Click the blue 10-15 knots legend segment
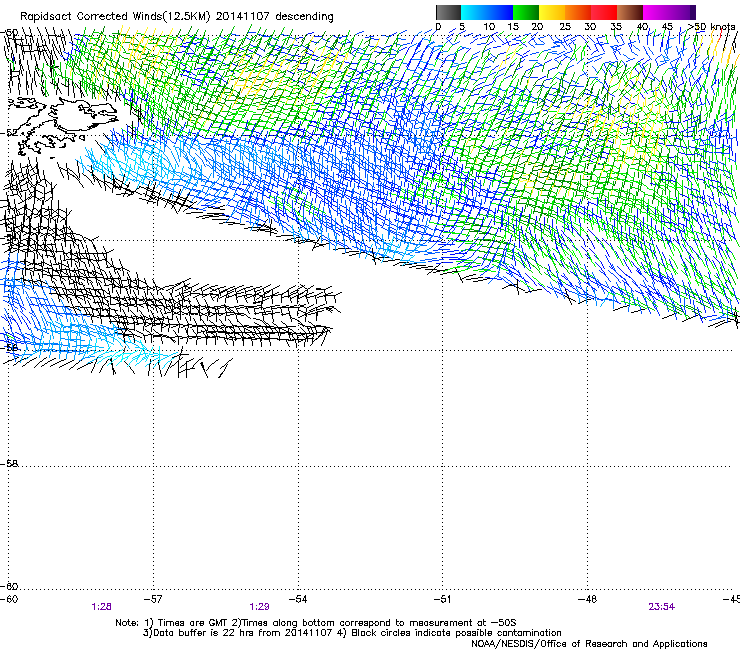The width and height of the screenshot is (740, 650). [x=500, y=12]
